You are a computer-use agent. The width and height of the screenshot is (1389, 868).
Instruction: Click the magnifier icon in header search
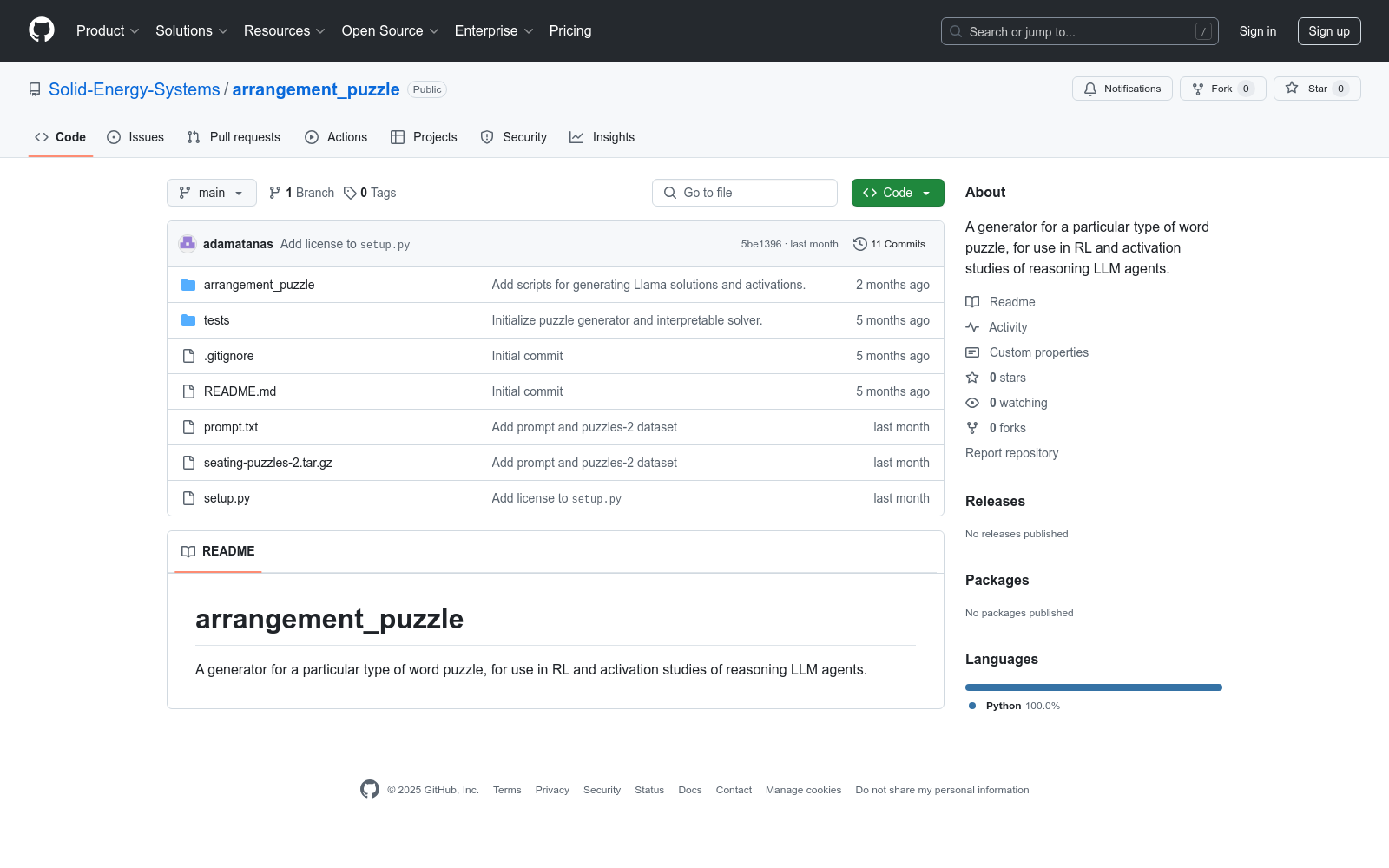[x=956, y=31]
